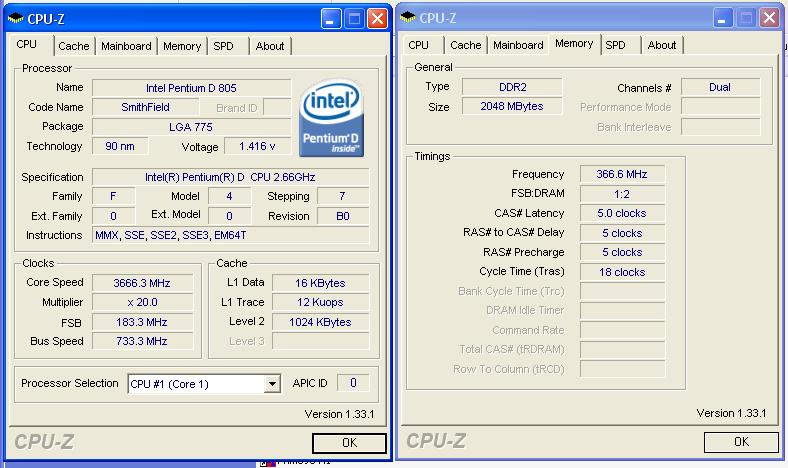Viewport: 788px width, 468px height.
Task: Click the Intel Pentium D inside logo
Action: coord(331,118)
